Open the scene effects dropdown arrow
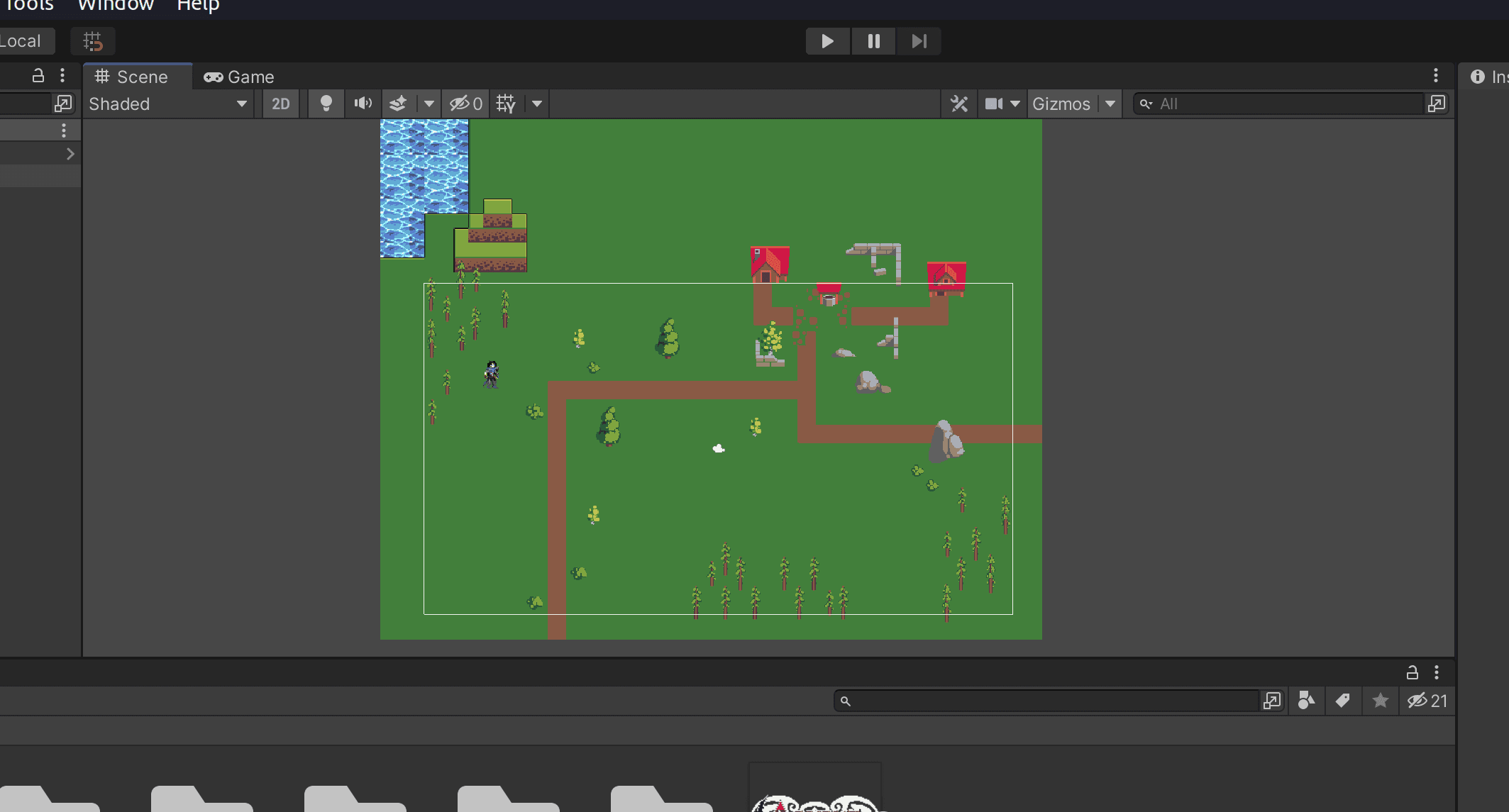Screen dimensions: 1509x812 [429, 104]
